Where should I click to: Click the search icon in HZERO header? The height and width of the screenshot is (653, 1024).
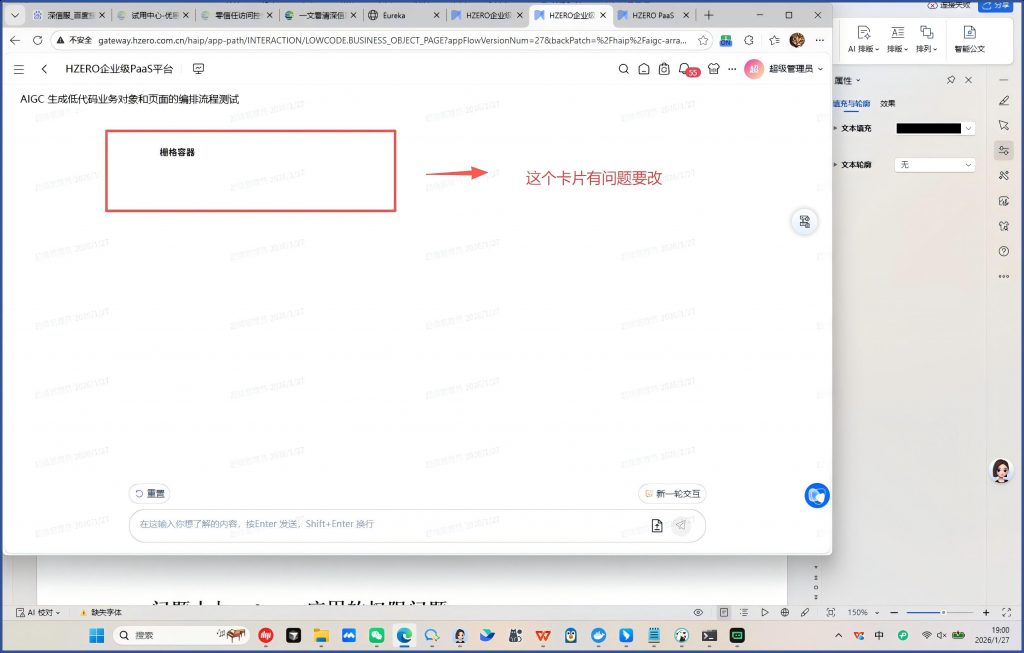coord(624,69)
